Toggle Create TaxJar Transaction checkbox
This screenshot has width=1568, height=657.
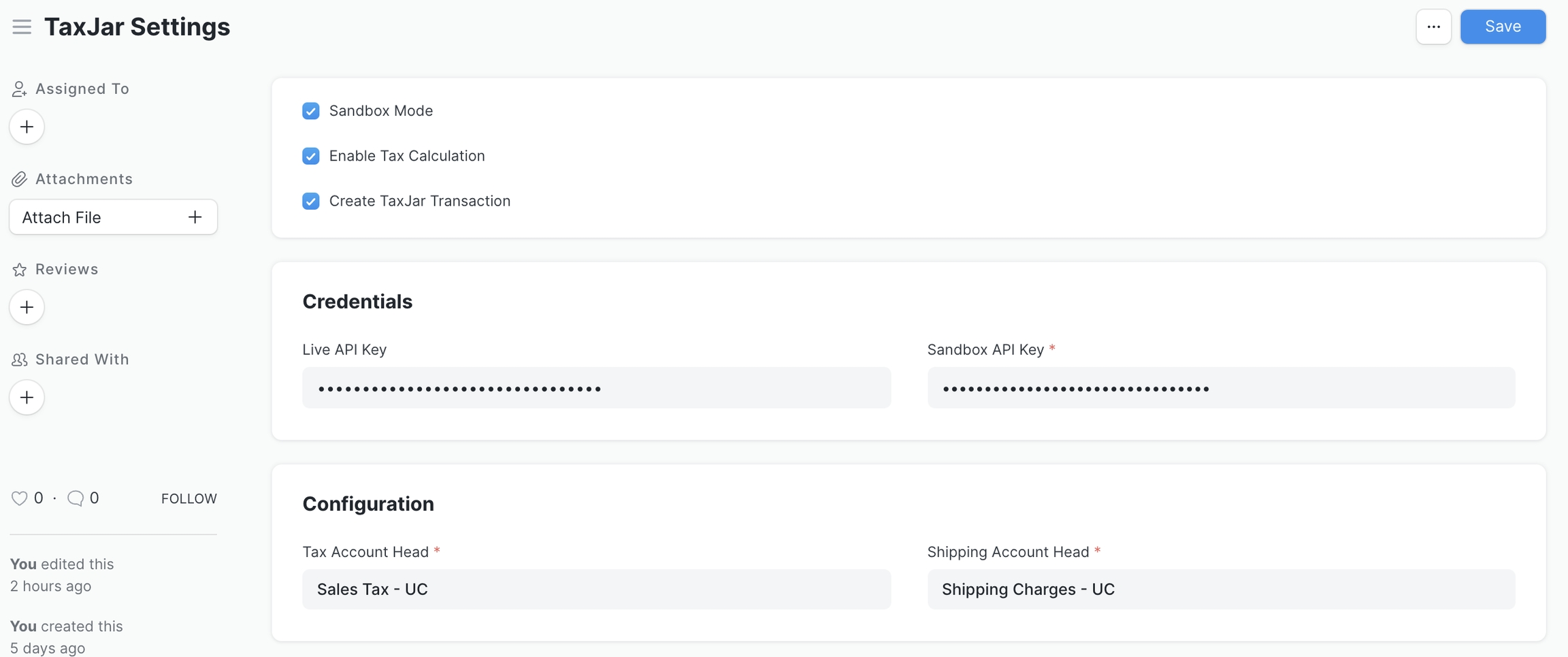[x=311, y=201]
